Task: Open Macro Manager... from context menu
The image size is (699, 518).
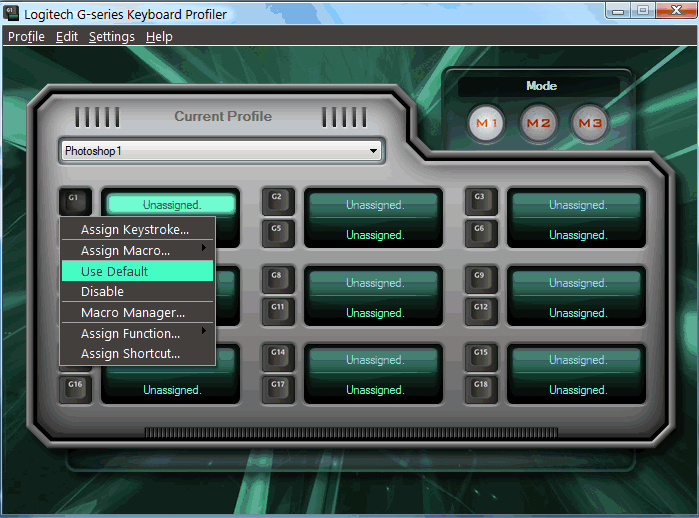Action: (x=137, y=312)
